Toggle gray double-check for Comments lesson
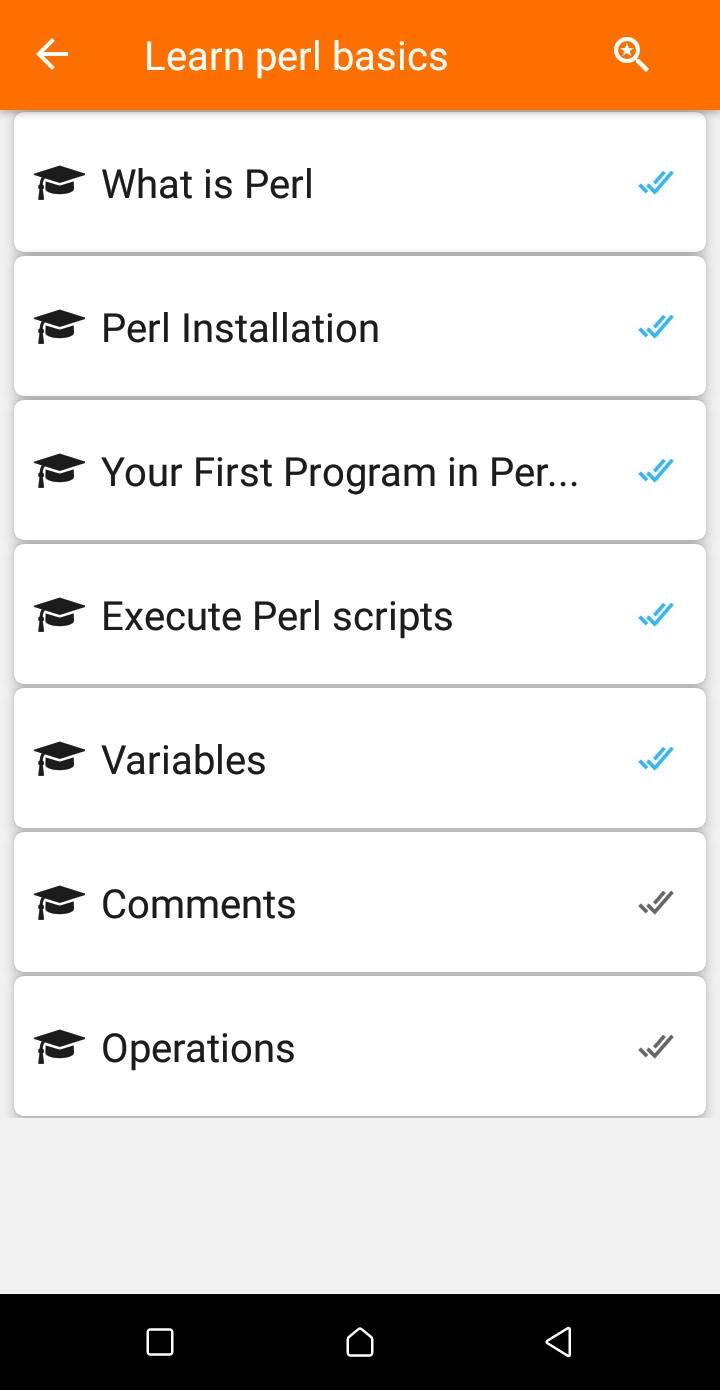 (656, 903)
